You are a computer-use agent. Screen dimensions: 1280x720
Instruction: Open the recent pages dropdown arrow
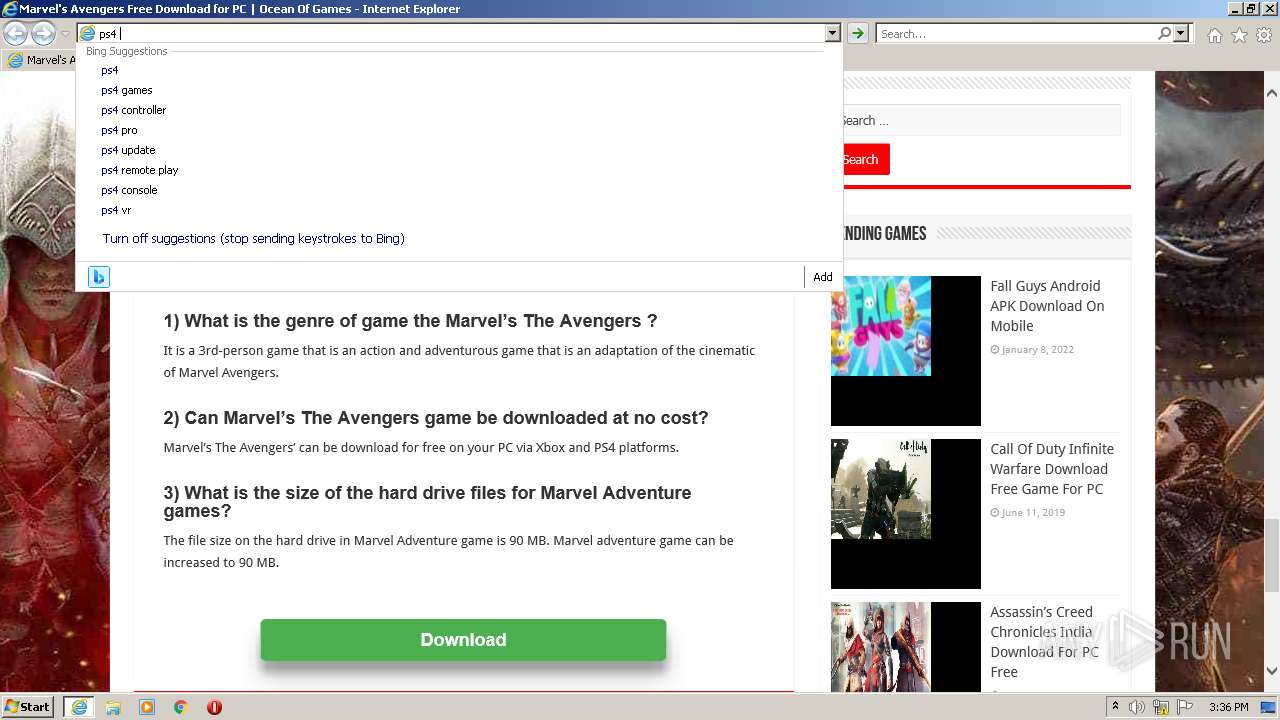pyautogui.click(x=65, y=34)
